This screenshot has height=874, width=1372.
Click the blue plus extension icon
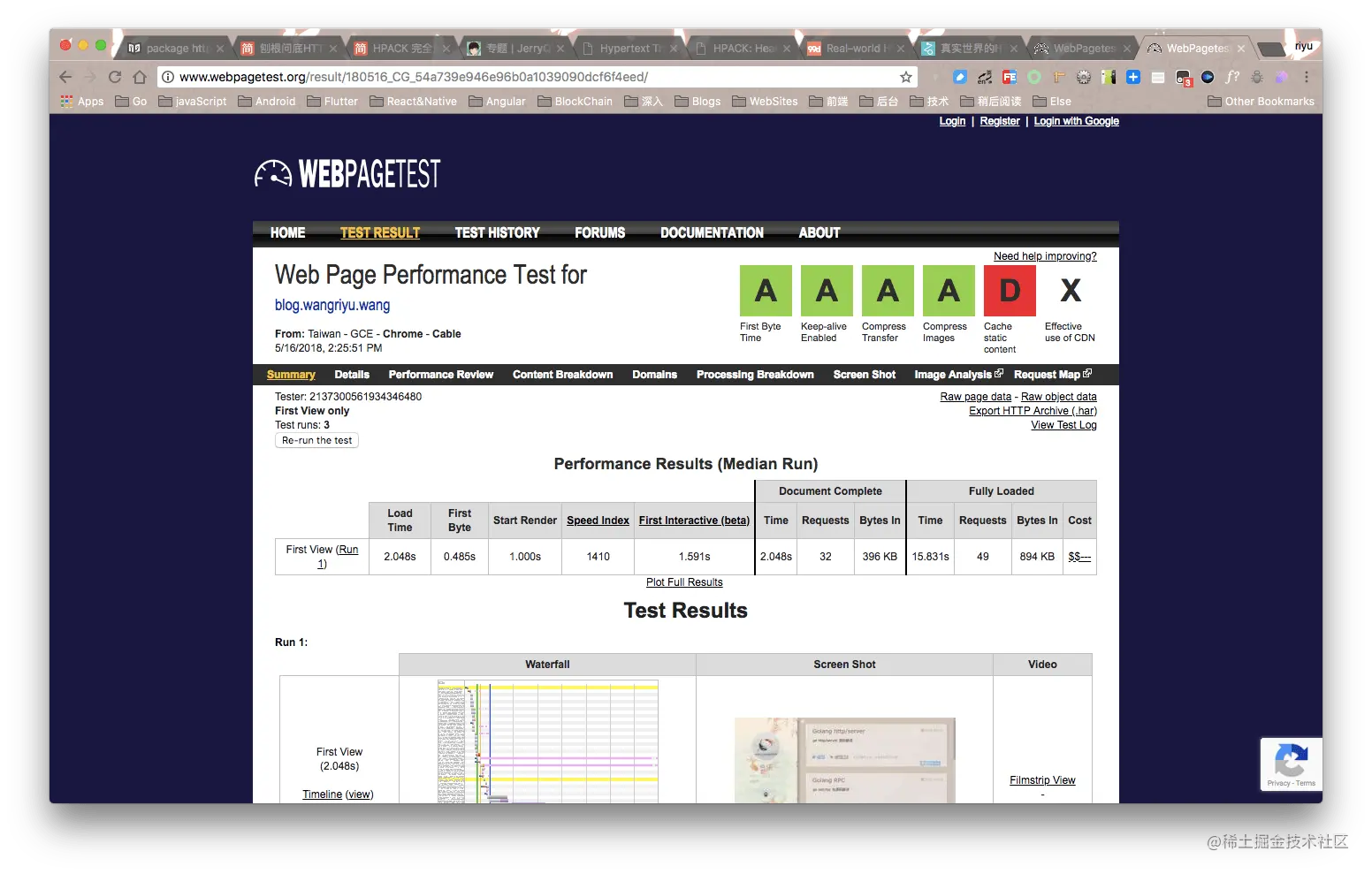(1133, 77)
